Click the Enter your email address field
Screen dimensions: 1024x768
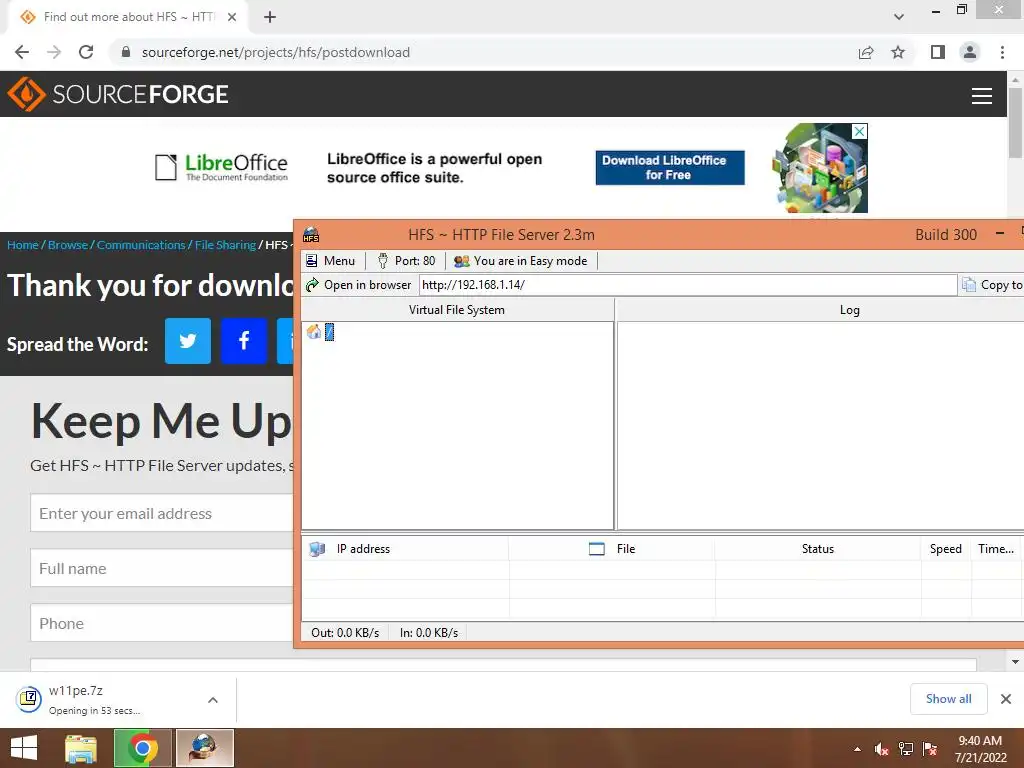click(x=161, y=513)
